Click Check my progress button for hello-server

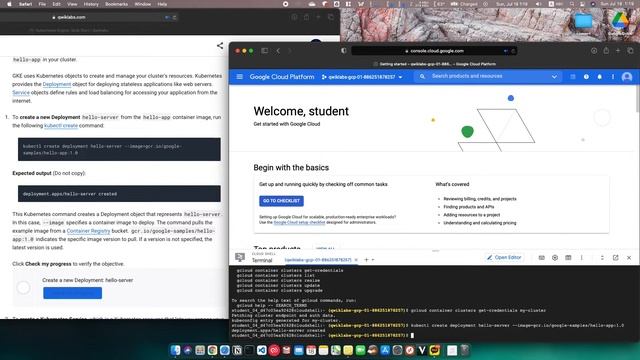pos(73,293)
